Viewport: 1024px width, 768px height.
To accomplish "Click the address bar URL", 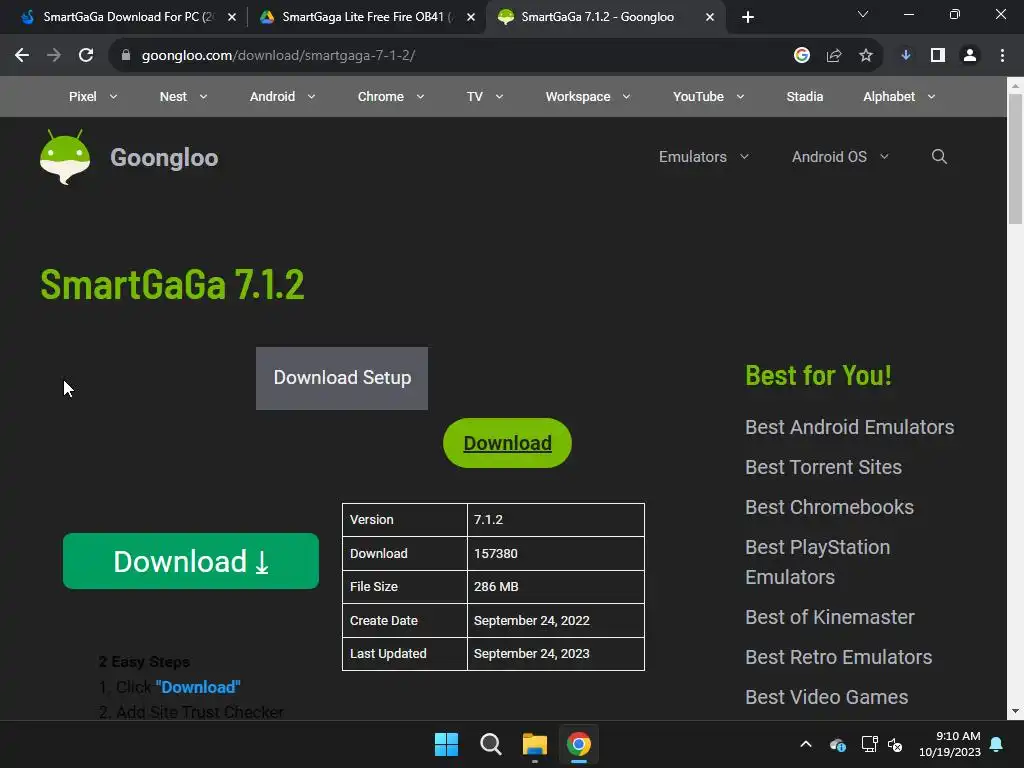I will (x=278, y=56).
